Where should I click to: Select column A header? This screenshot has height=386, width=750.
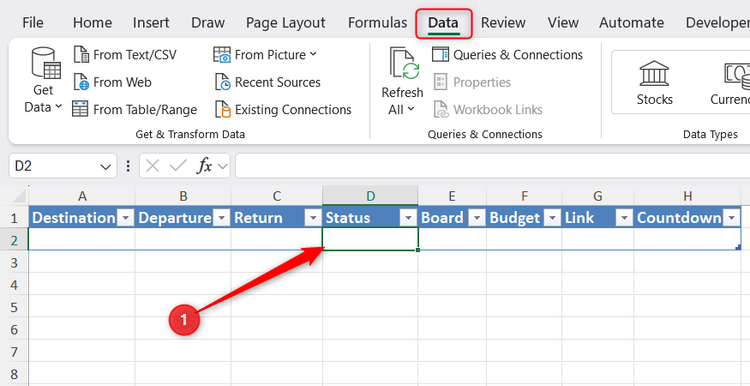pos(82,196)
